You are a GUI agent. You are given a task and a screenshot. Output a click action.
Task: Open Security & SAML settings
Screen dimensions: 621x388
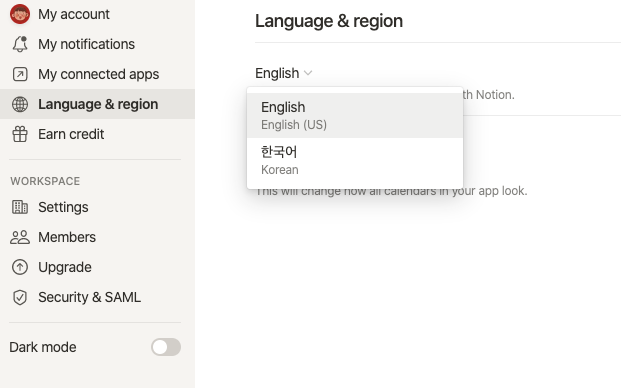pyautogui.click(x=97, y=297)
